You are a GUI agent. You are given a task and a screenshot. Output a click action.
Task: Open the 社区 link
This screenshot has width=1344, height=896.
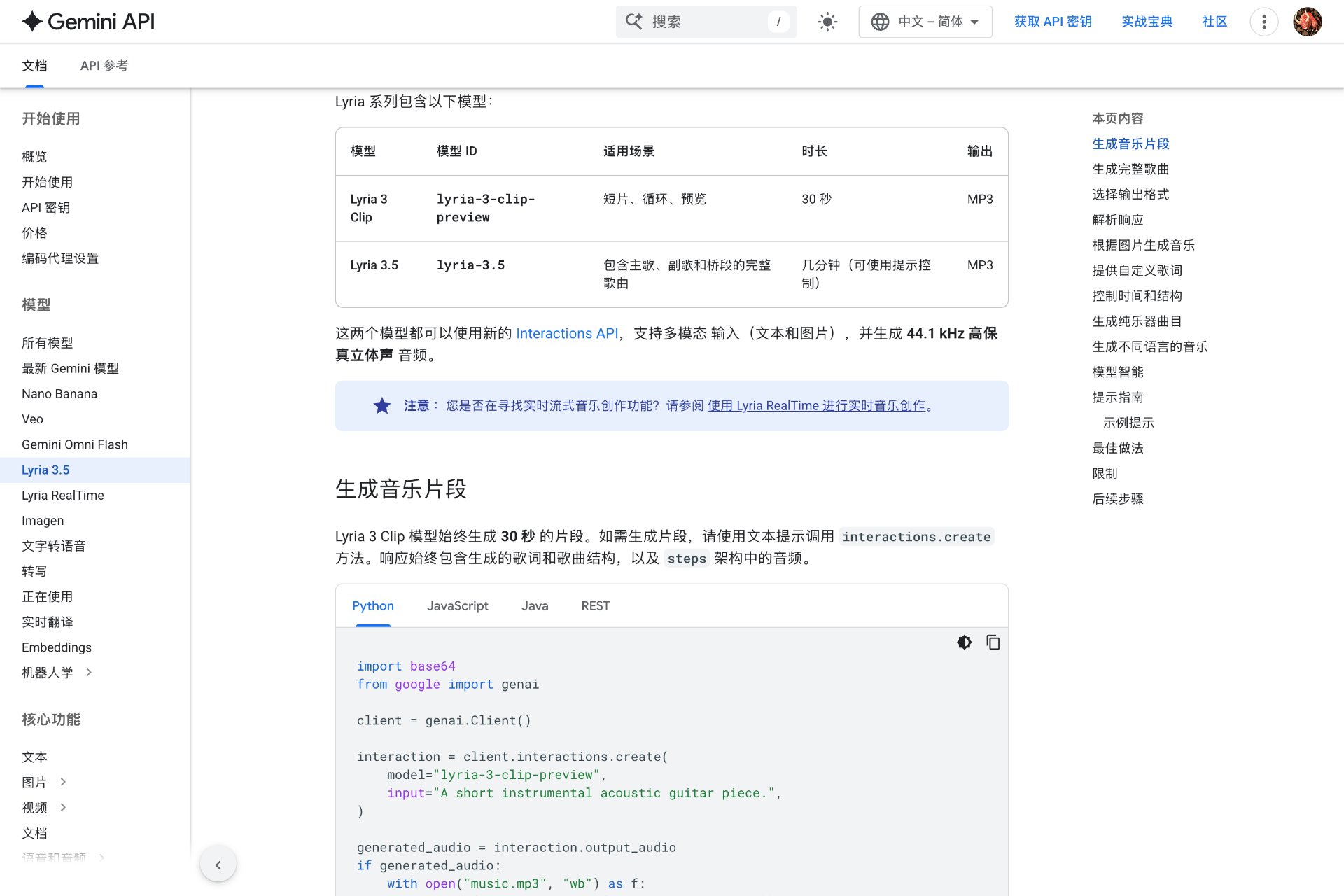[1214, 22]
